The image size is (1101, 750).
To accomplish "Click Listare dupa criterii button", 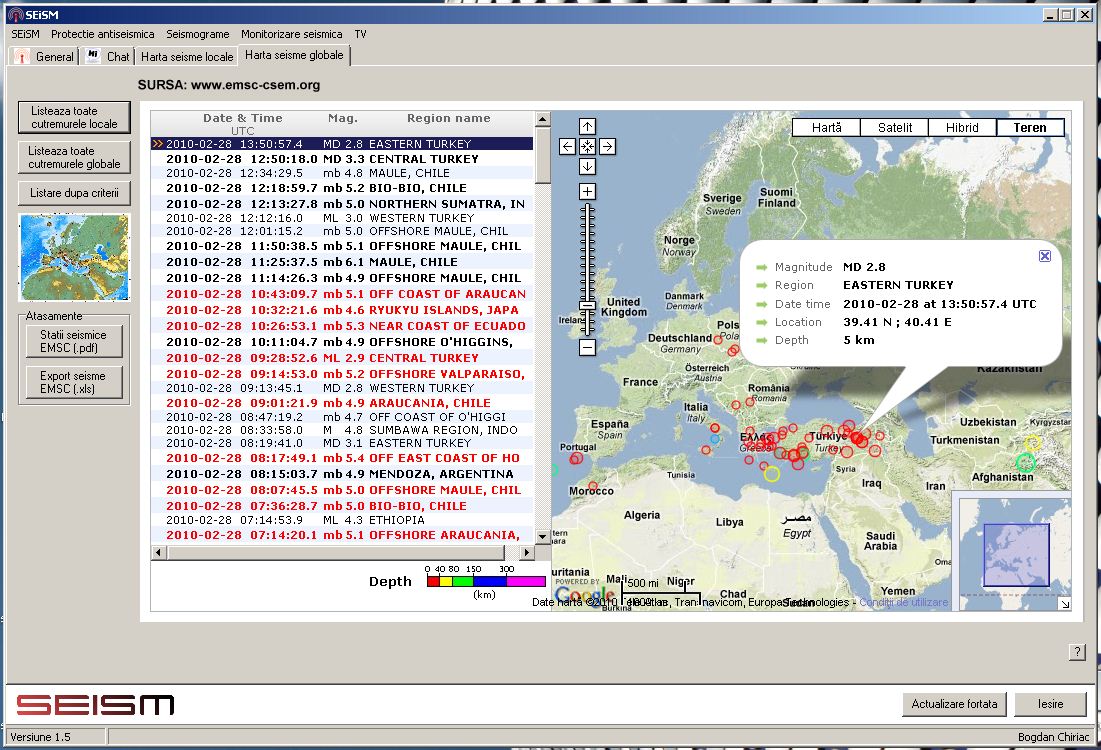I will pos(74,193).
